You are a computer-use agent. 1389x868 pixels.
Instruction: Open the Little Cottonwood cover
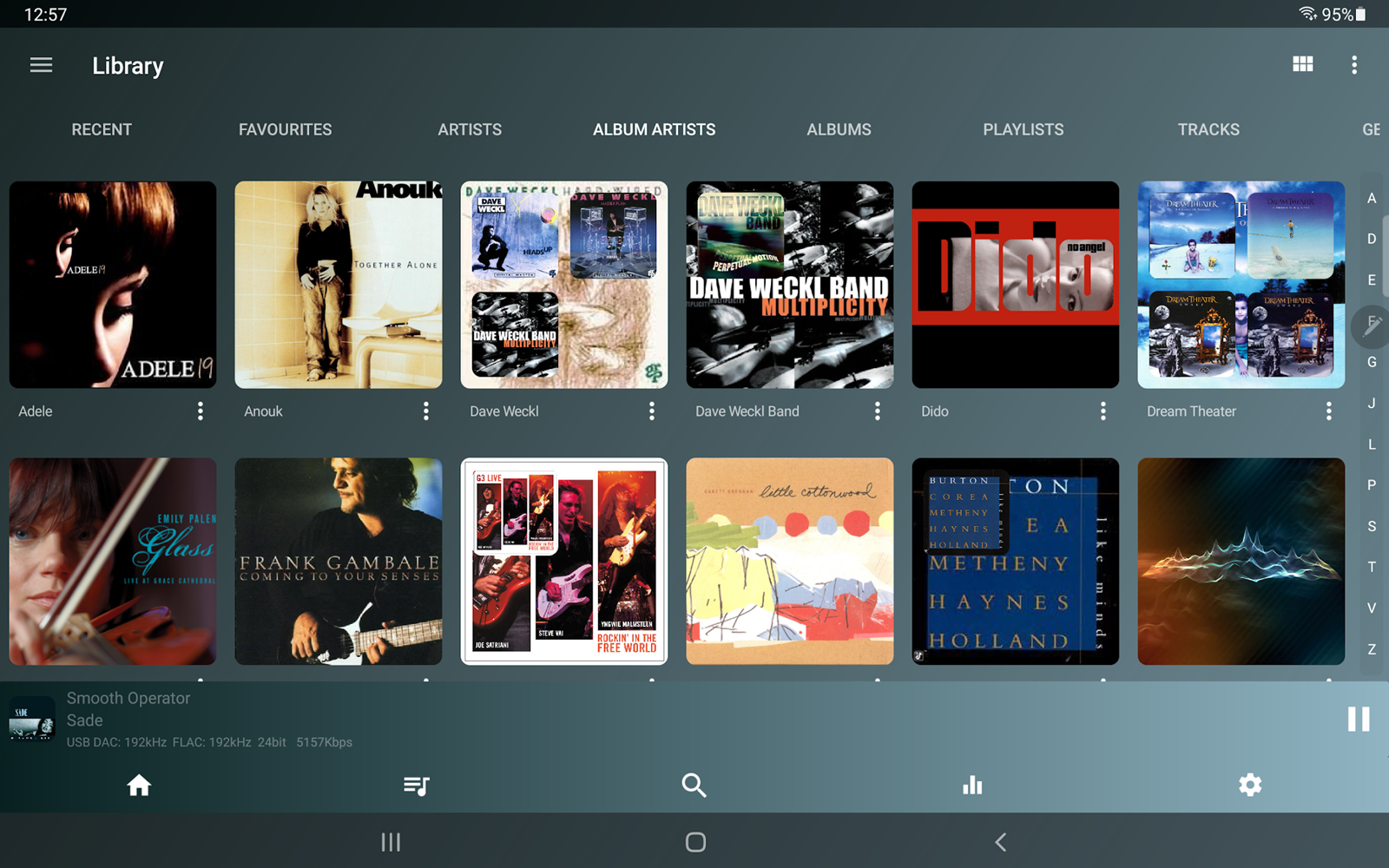click(x=790, y=562)
